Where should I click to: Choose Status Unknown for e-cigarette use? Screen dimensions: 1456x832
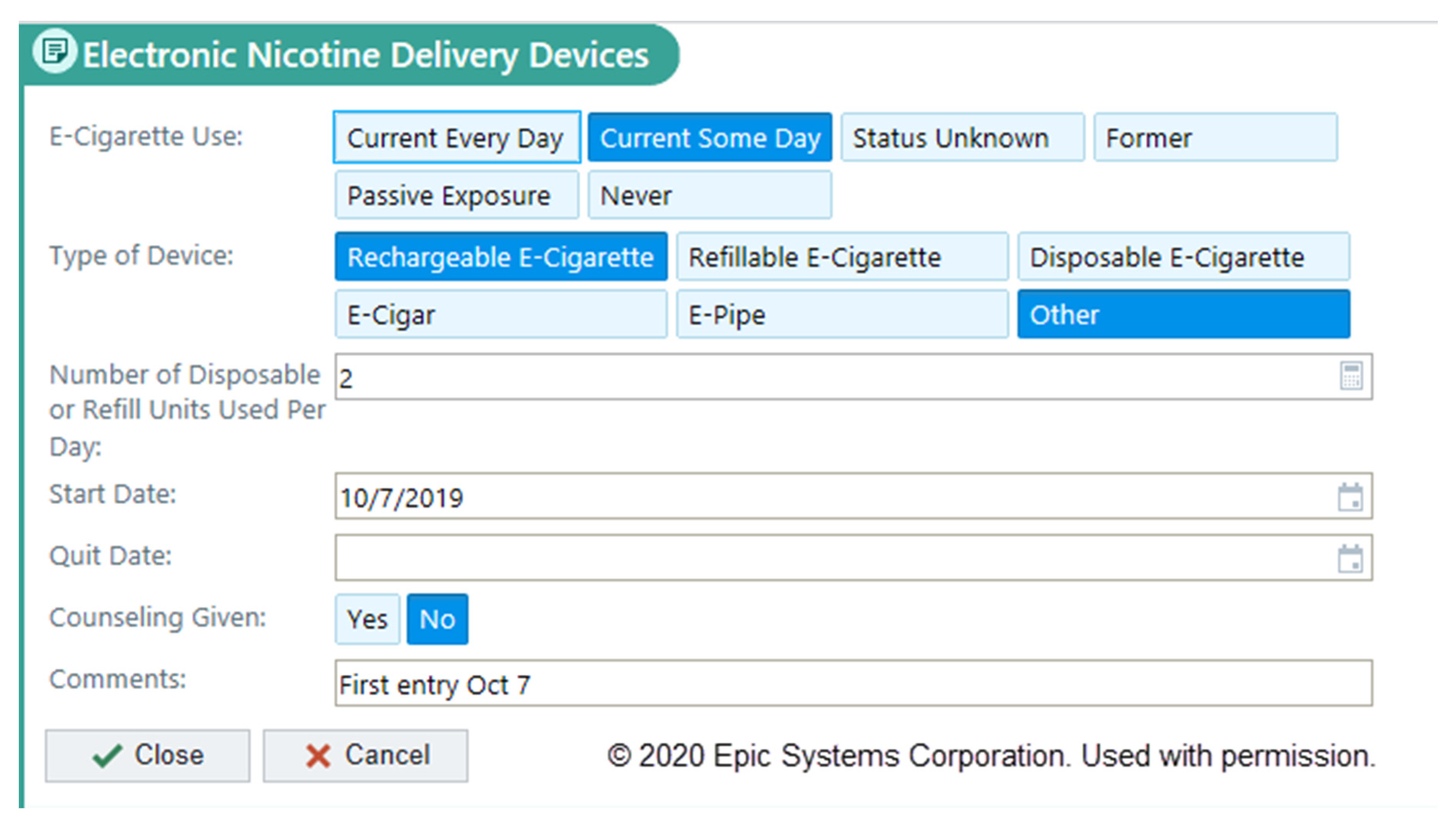tap(962, 138)
